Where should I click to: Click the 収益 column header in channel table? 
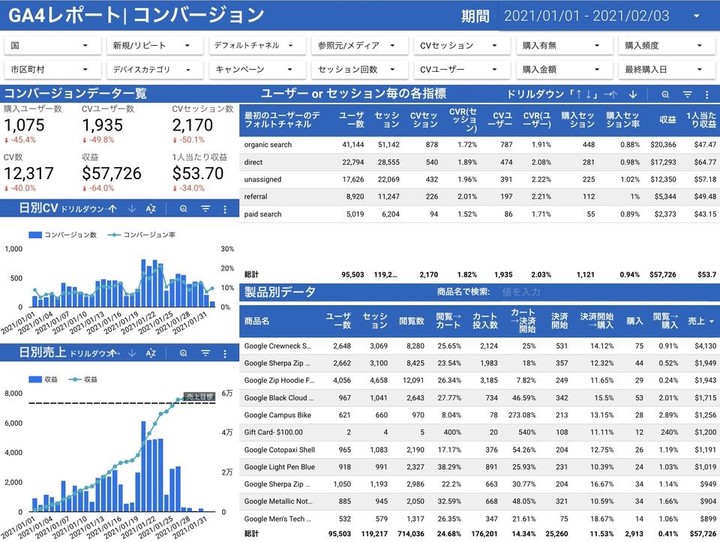(667, 120)
